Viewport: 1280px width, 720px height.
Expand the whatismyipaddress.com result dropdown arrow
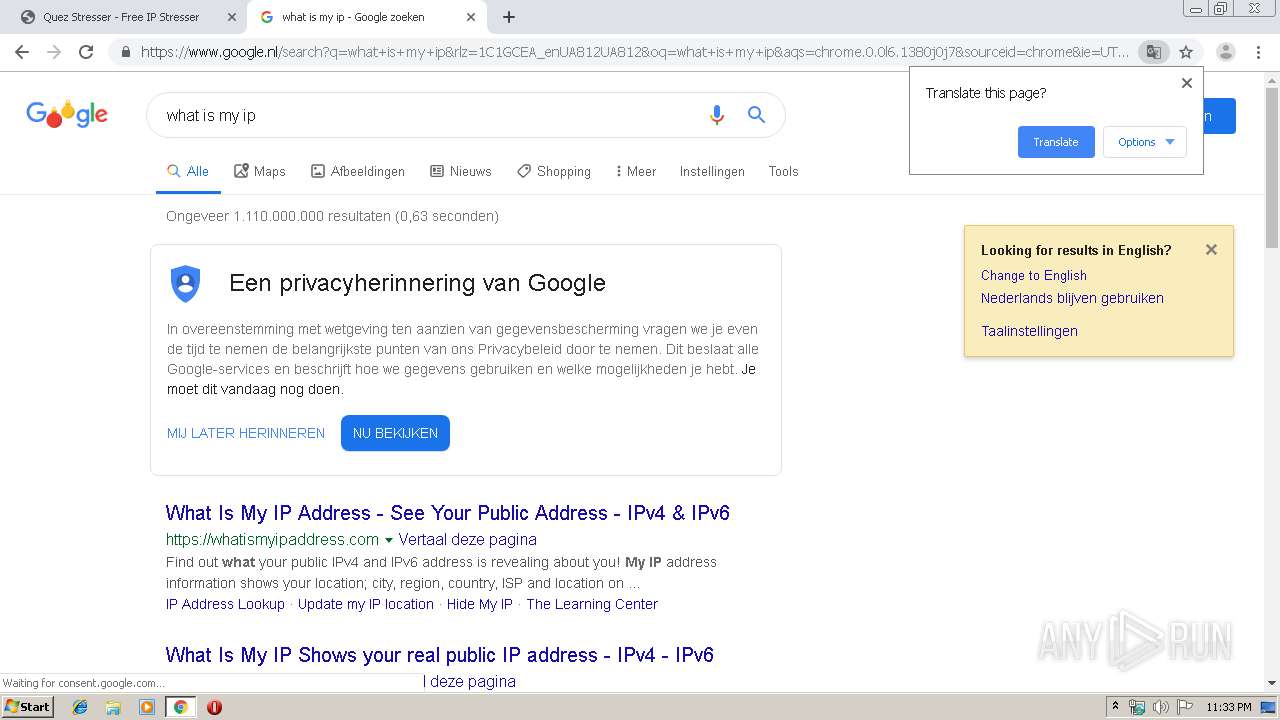389,540
